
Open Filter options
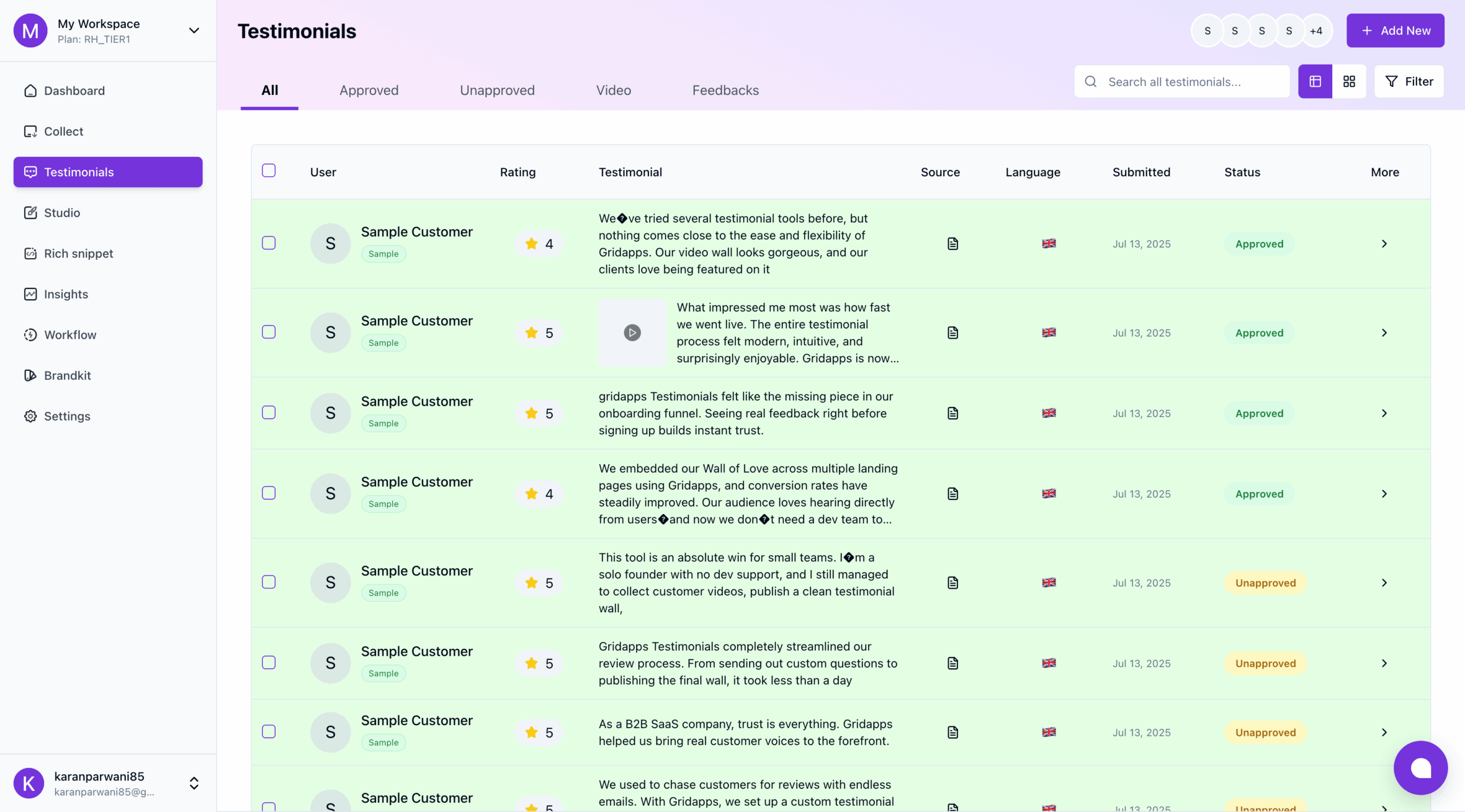pyautogui.click(x=1409, y=81)
